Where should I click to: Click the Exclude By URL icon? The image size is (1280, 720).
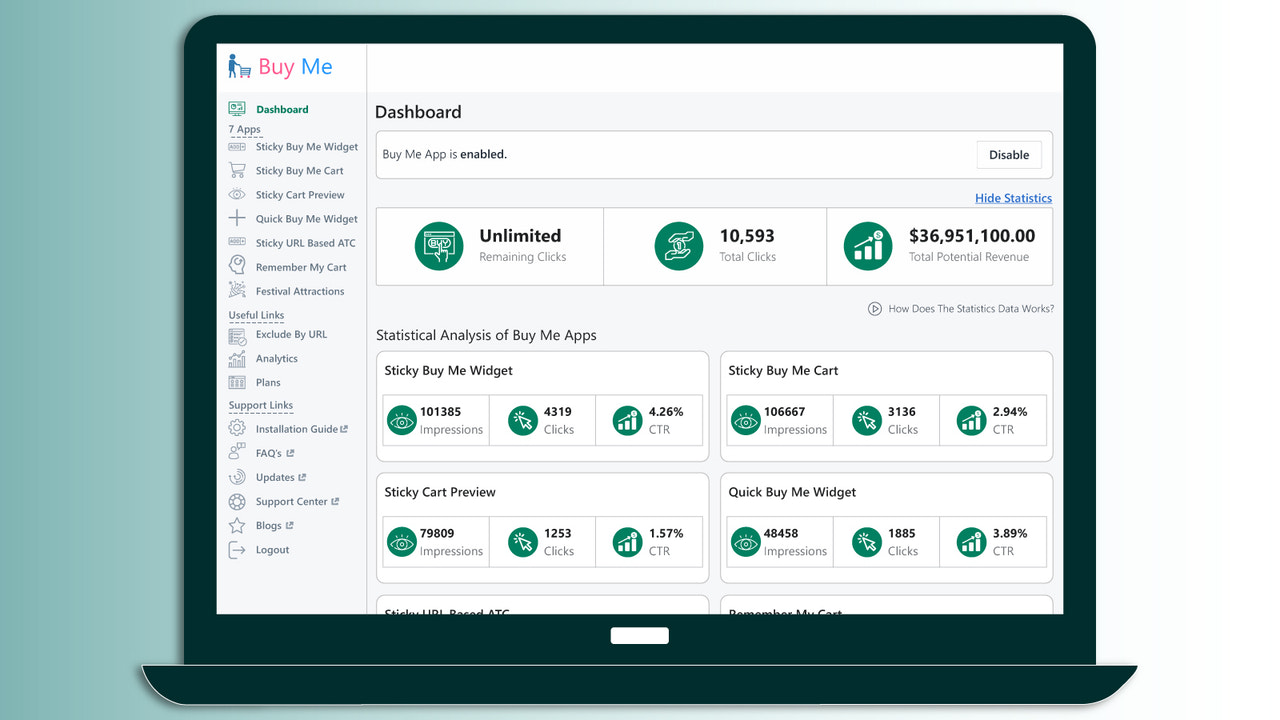(238, 334)
